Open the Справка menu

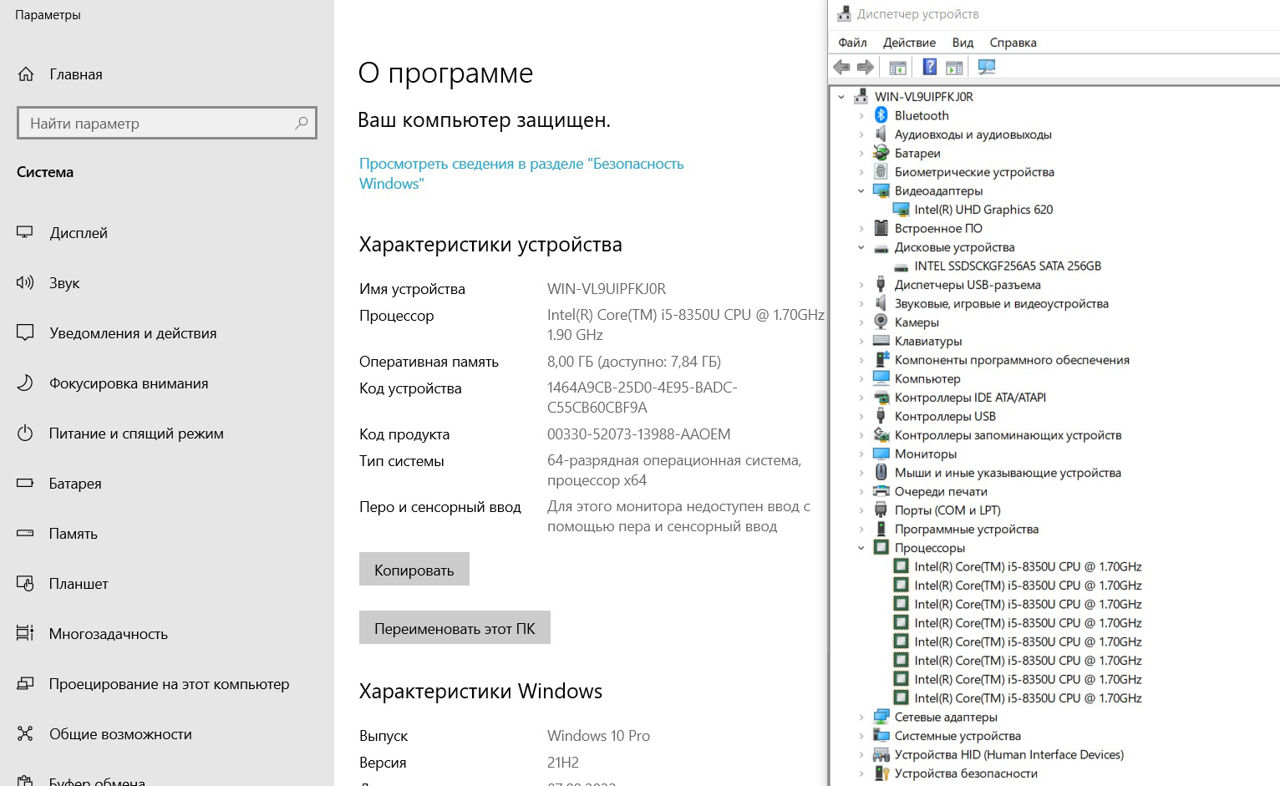click(x=1013, y=42)
